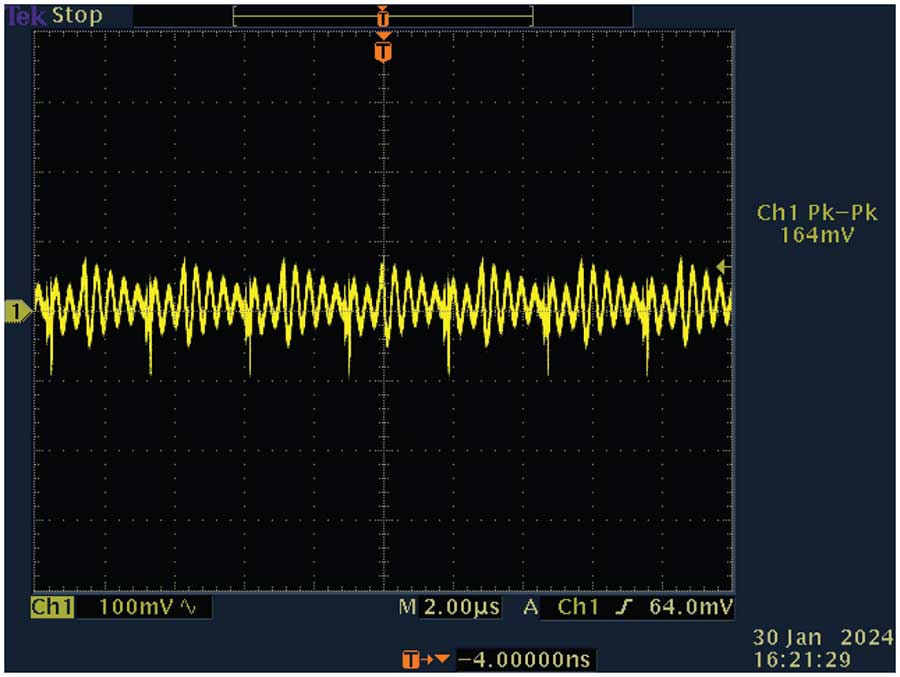Toggle the Stop acquisition state
Image resolution: width=900 pixels, height=677 pixels.
78,14
